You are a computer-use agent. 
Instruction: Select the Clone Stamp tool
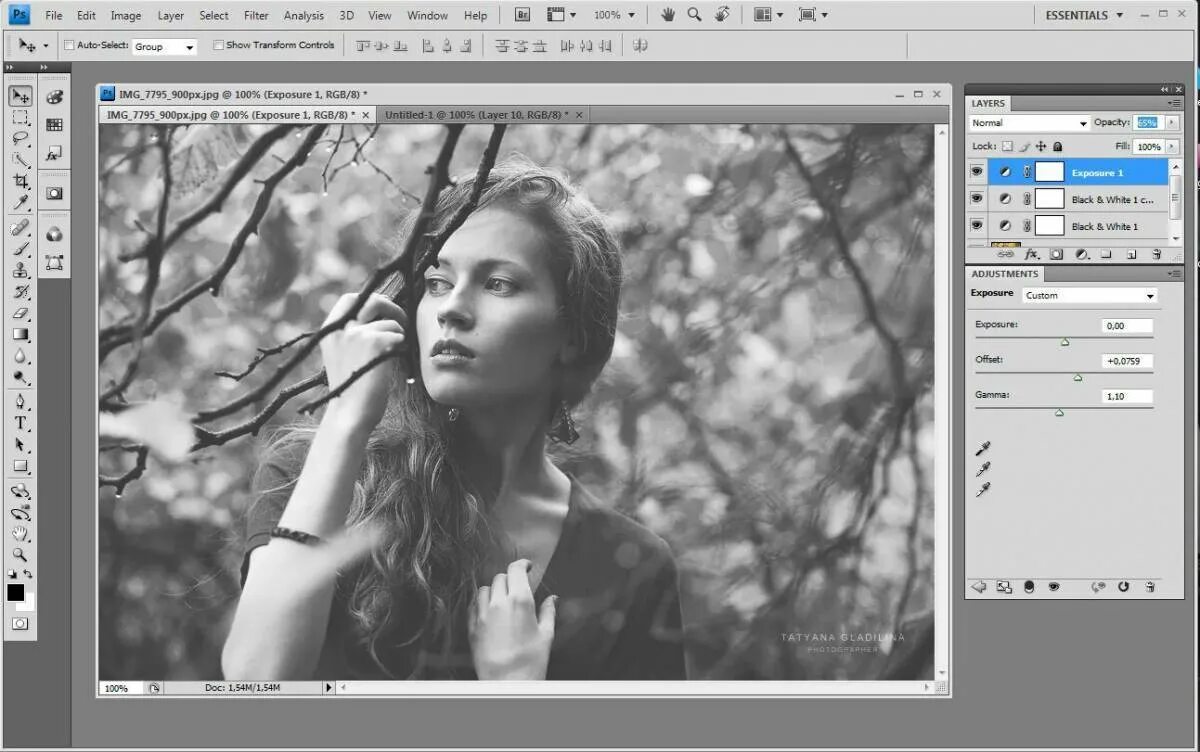(x=20, y=271)
